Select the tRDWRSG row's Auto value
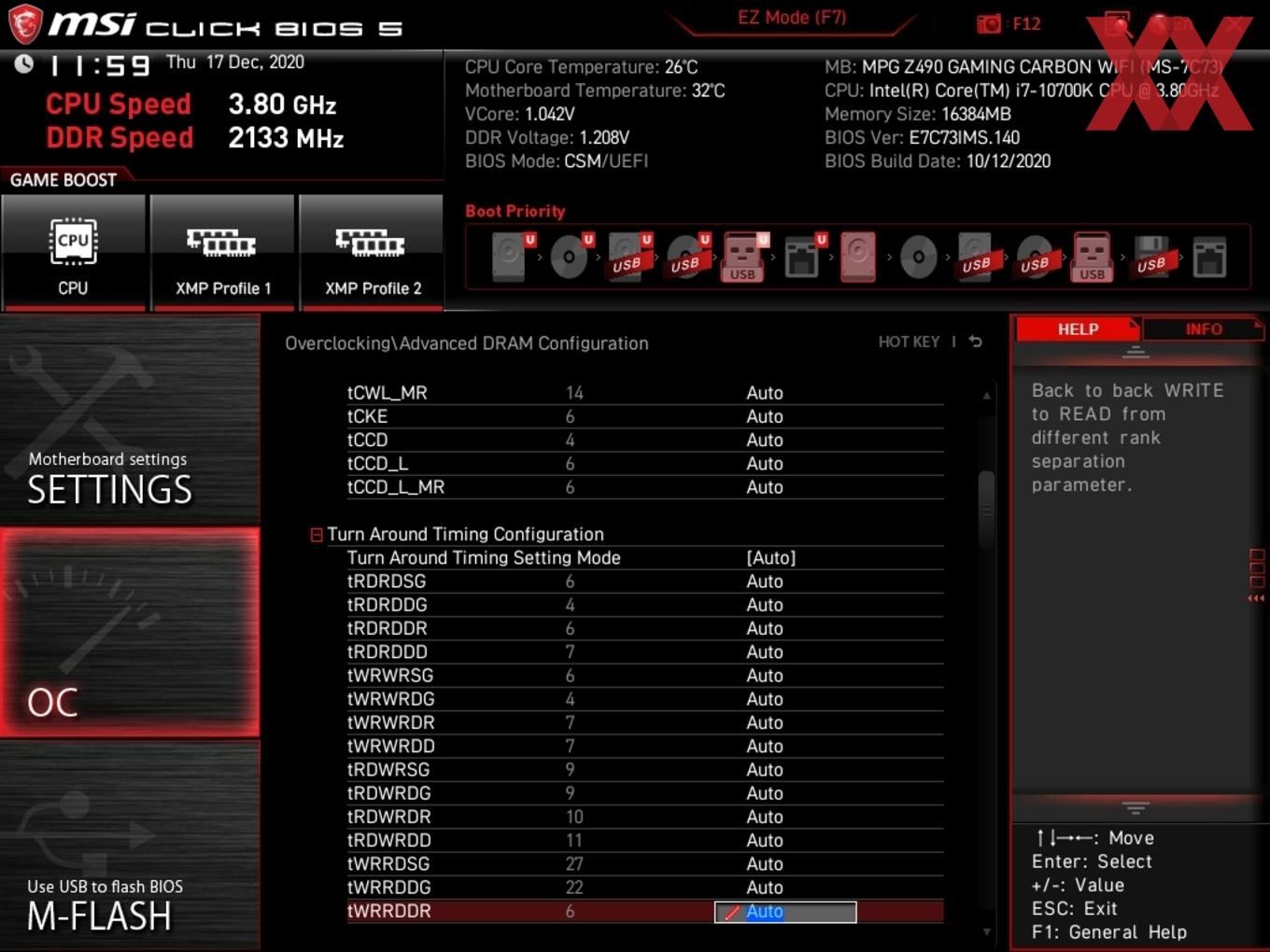 pyautogui.click(x=765, y=770)
